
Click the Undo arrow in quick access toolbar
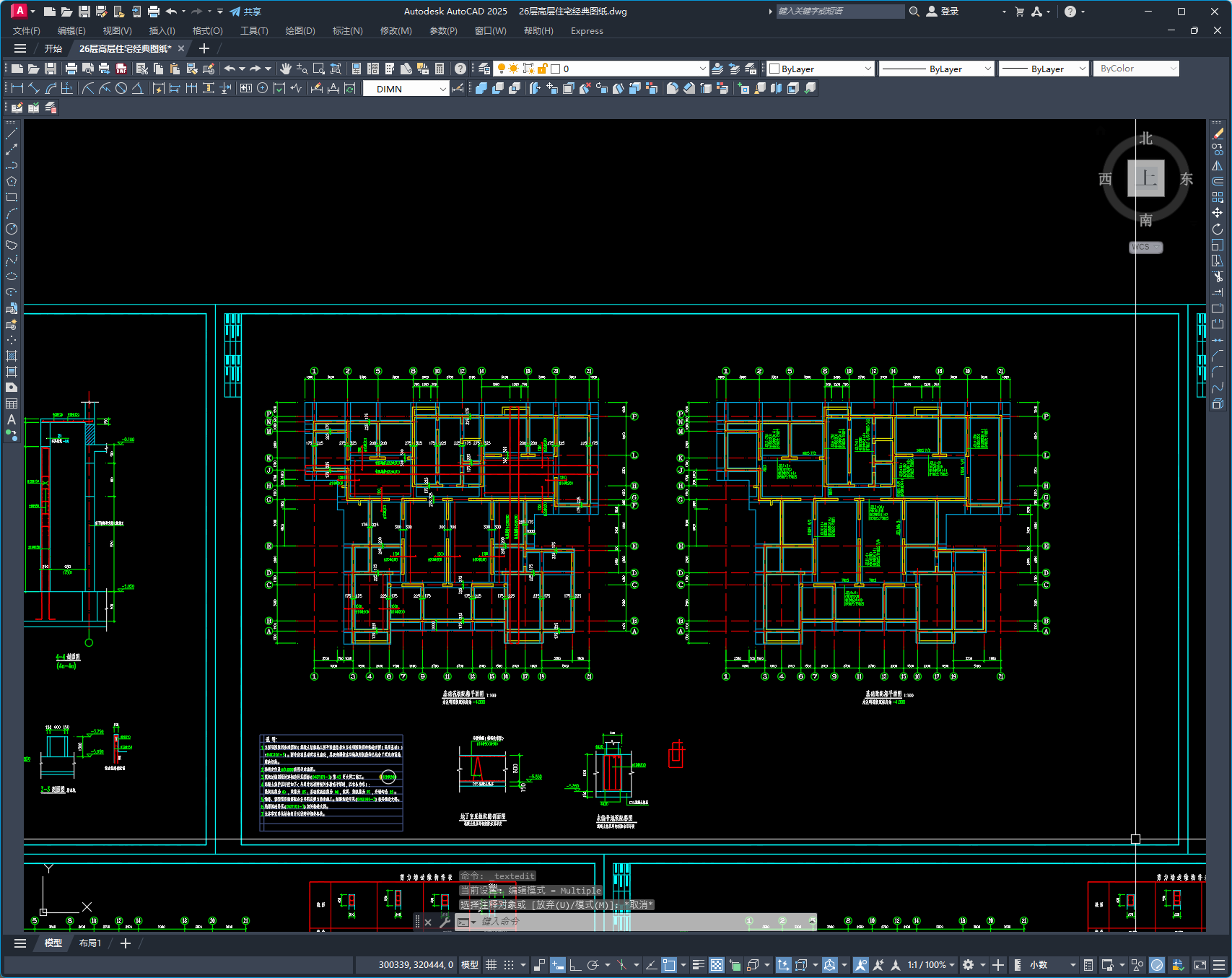click(x=171, y=12)
